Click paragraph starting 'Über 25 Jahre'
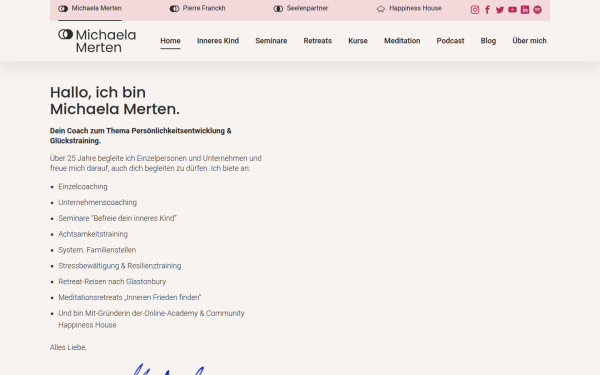Image resolution: width=600 pixels, height=375 pixels. click(x=156, y=163)
